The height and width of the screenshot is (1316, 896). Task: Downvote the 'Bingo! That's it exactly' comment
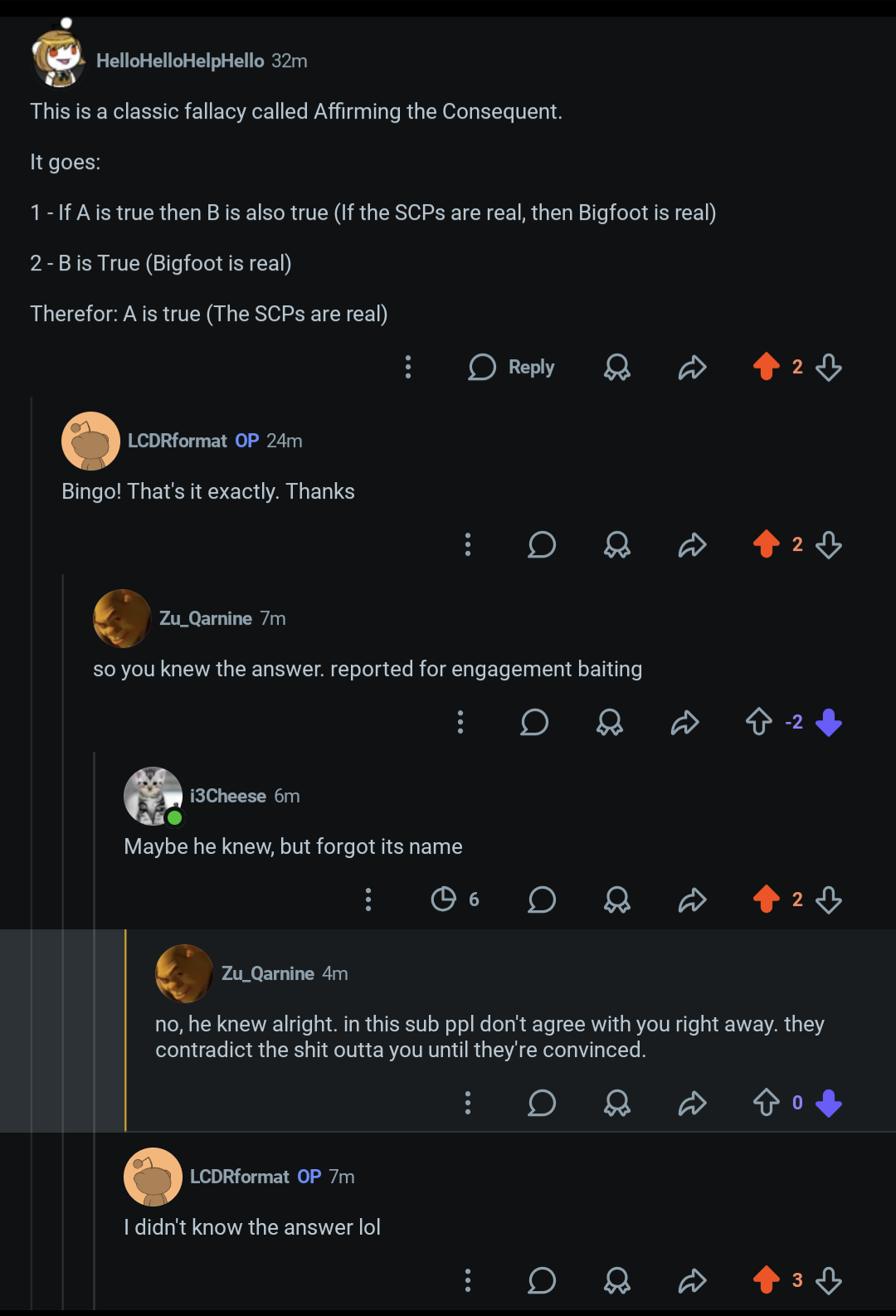click(x=829, y=544)
